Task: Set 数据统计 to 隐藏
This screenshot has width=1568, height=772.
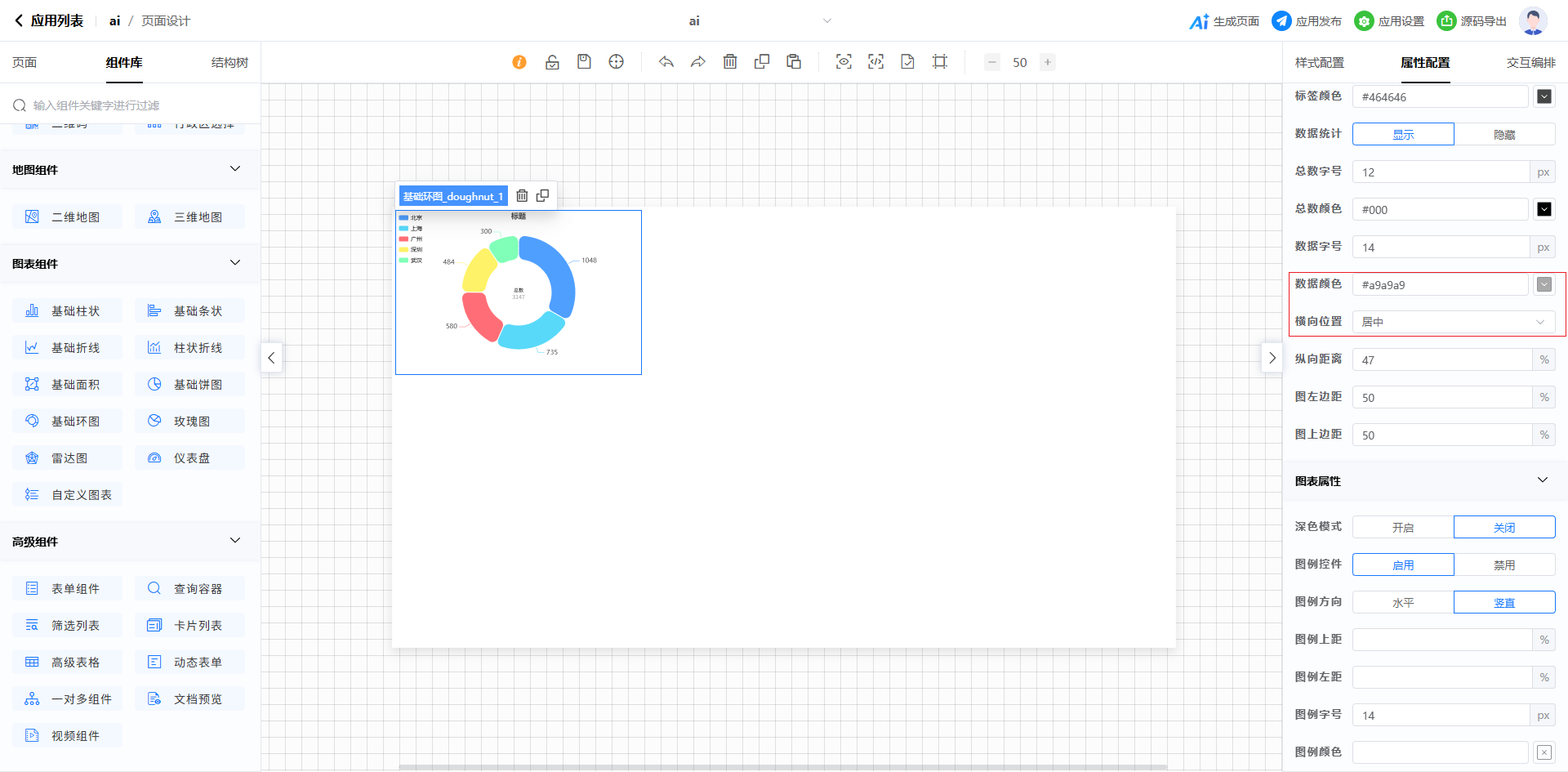Action: (1503, 135)
